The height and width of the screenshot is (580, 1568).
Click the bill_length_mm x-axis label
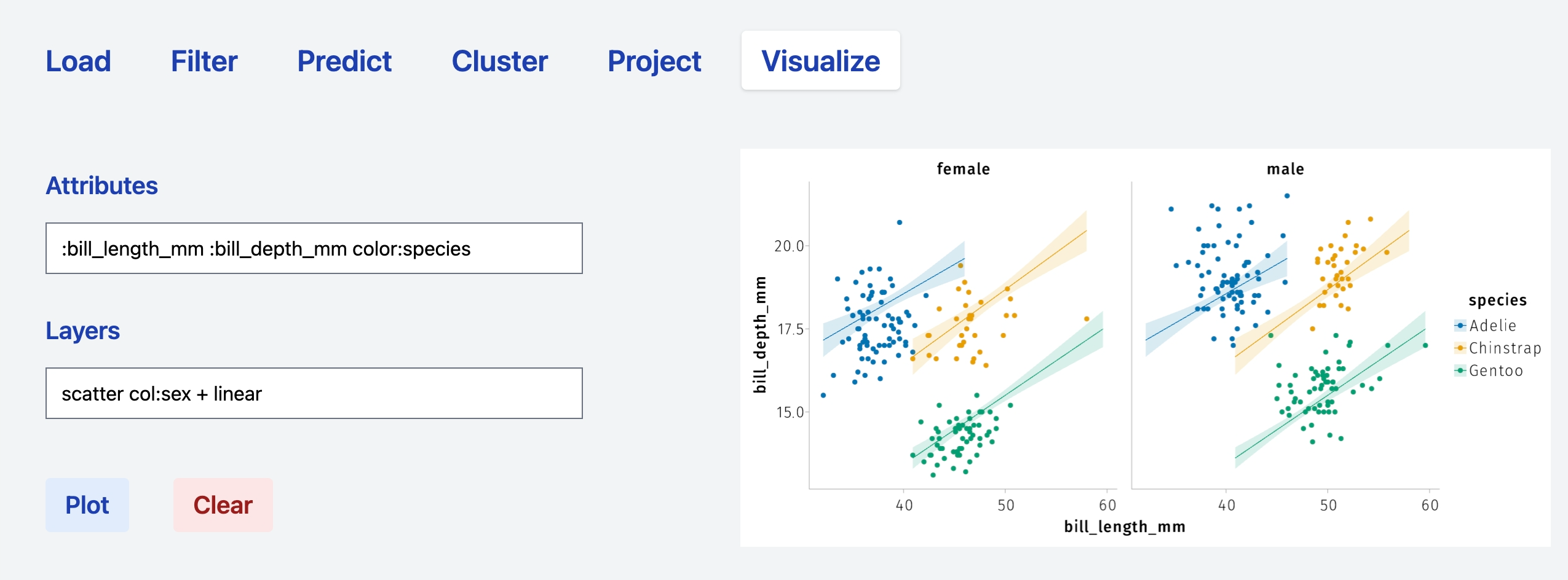click(1124, 527)
